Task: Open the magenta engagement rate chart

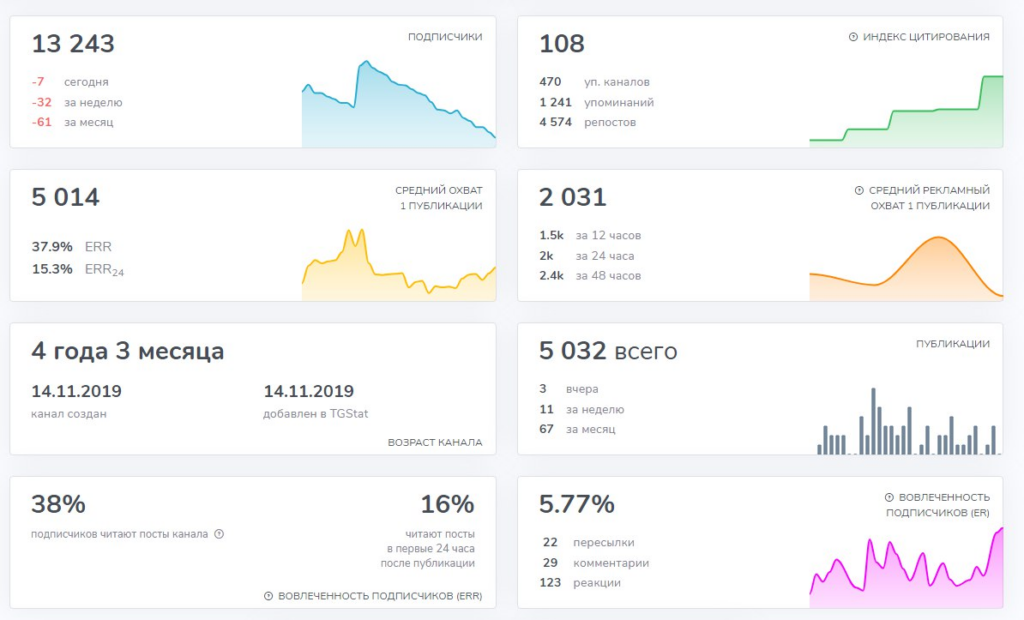Action: click(x=906, y=567)
